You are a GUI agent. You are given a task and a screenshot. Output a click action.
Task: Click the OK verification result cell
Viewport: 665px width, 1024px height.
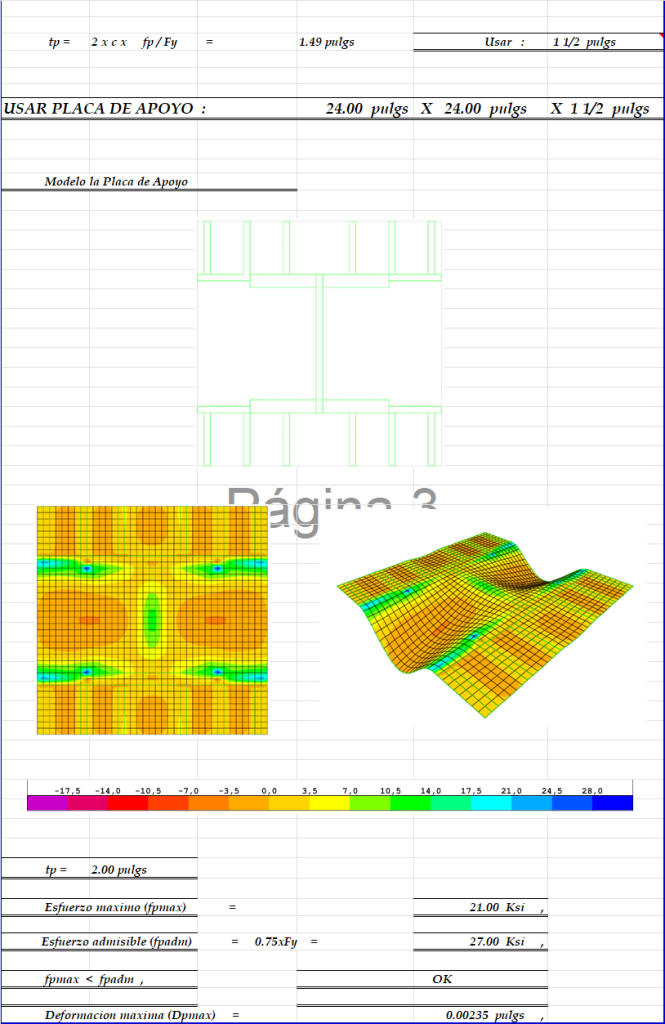422,978
